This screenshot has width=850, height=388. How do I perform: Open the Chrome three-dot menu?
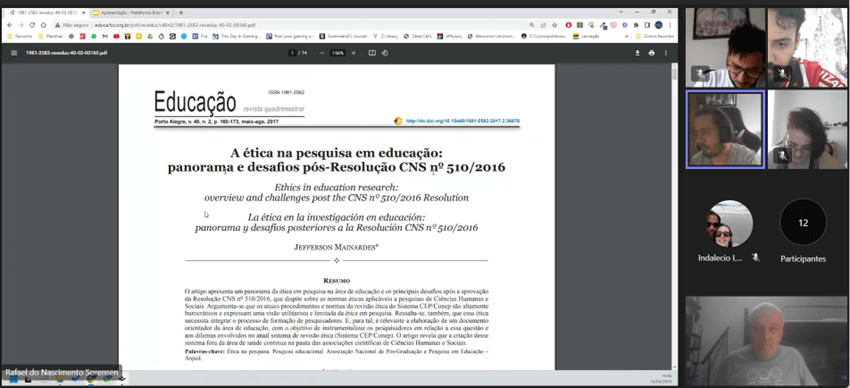pyautogui.click(x=670, y=25)
